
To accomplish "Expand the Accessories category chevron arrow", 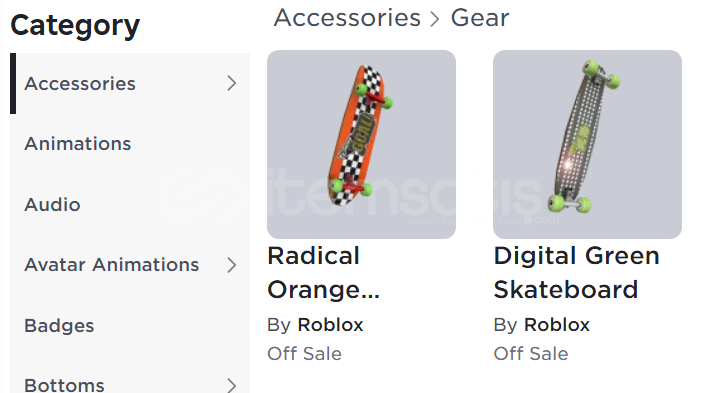I will (232, 83).
